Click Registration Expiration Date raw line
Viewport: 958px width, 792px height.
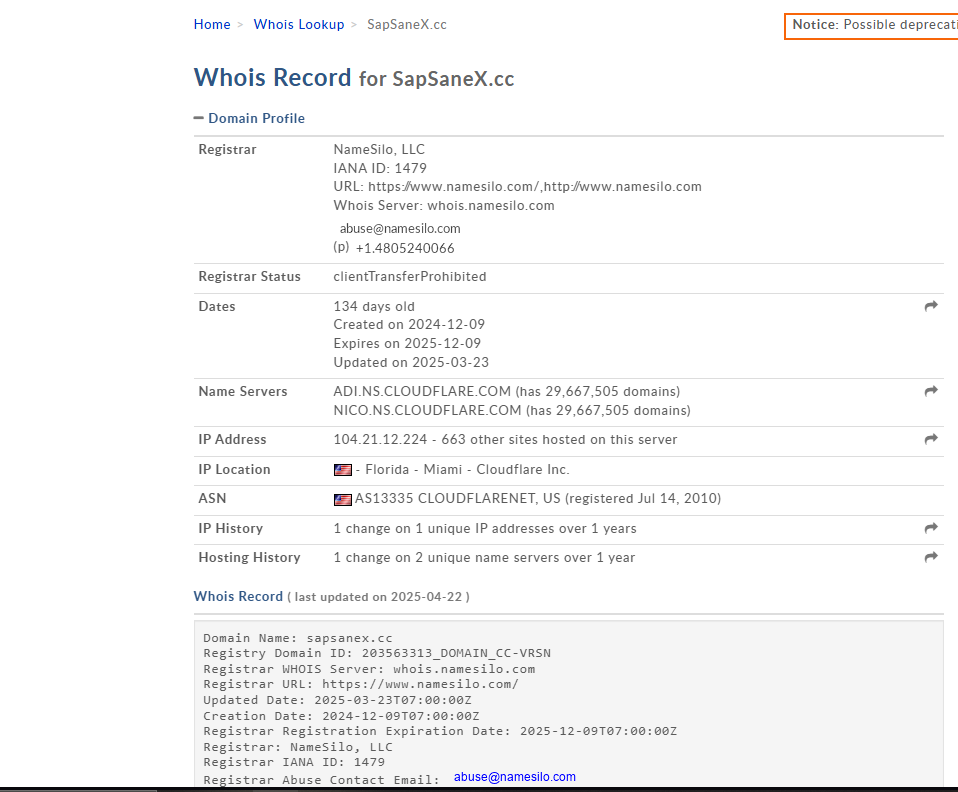pos(440,732)
